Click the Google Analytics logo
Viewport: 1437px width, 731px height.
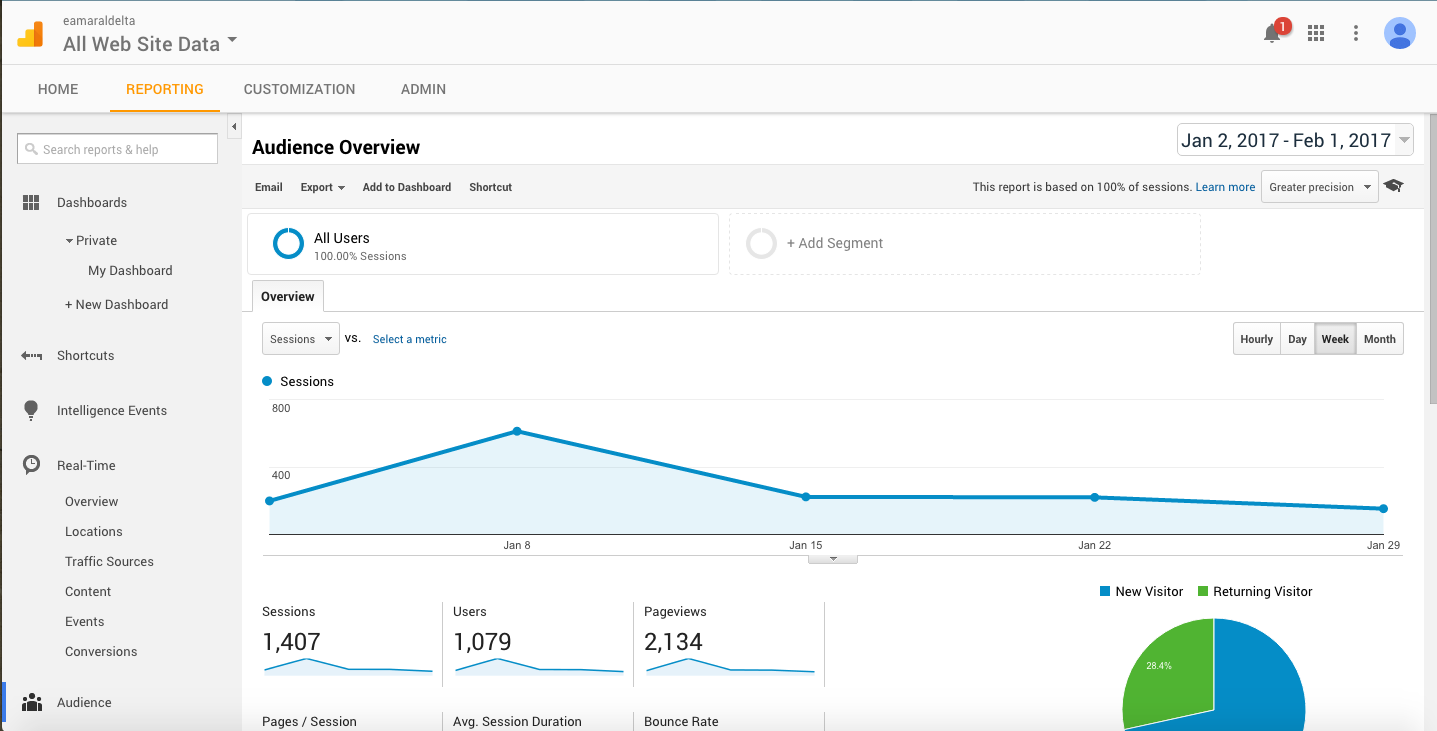pos(30,34)
